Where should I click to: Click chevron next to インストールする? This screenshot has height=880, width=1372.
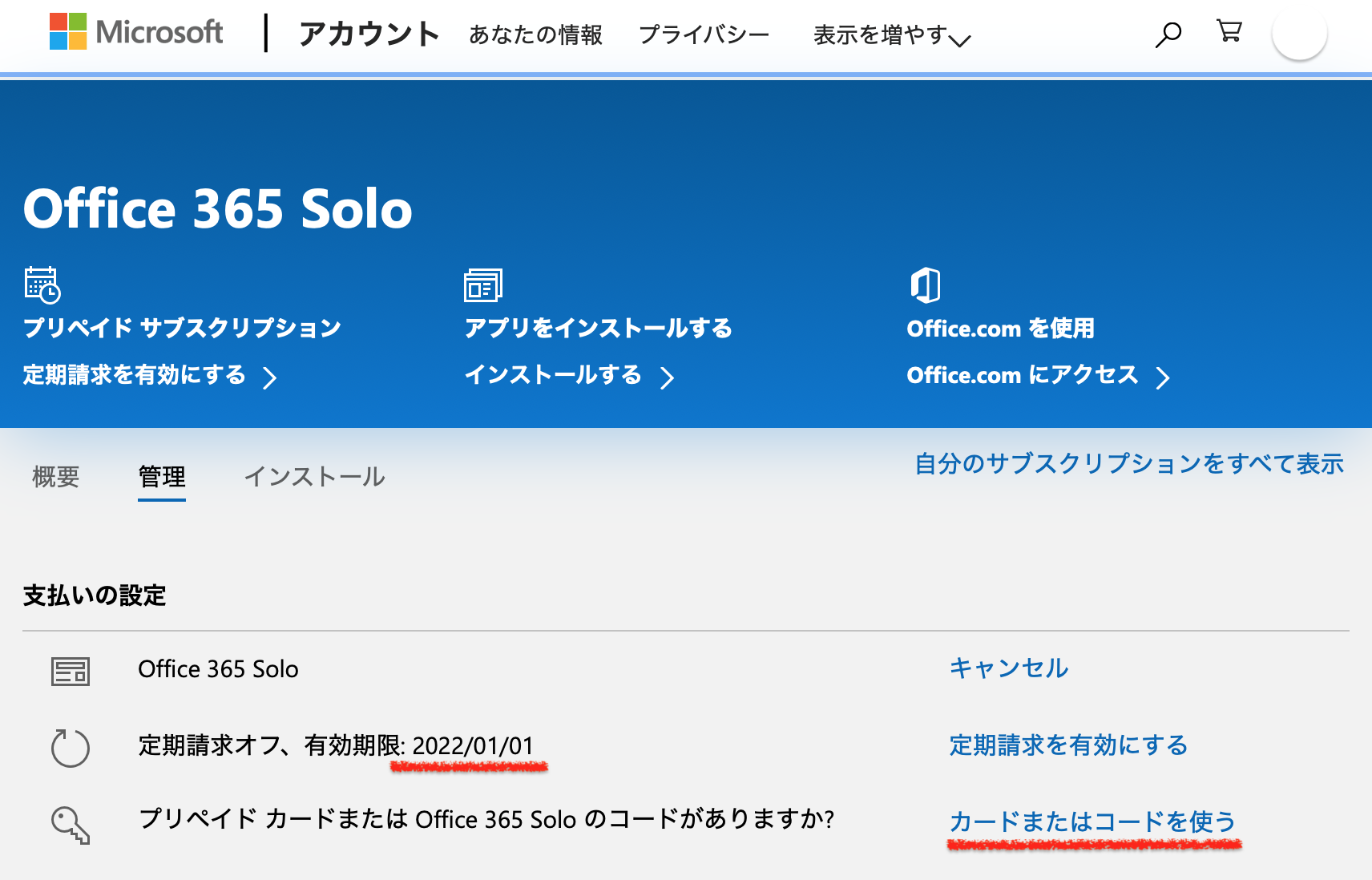[x=667, y=377]
